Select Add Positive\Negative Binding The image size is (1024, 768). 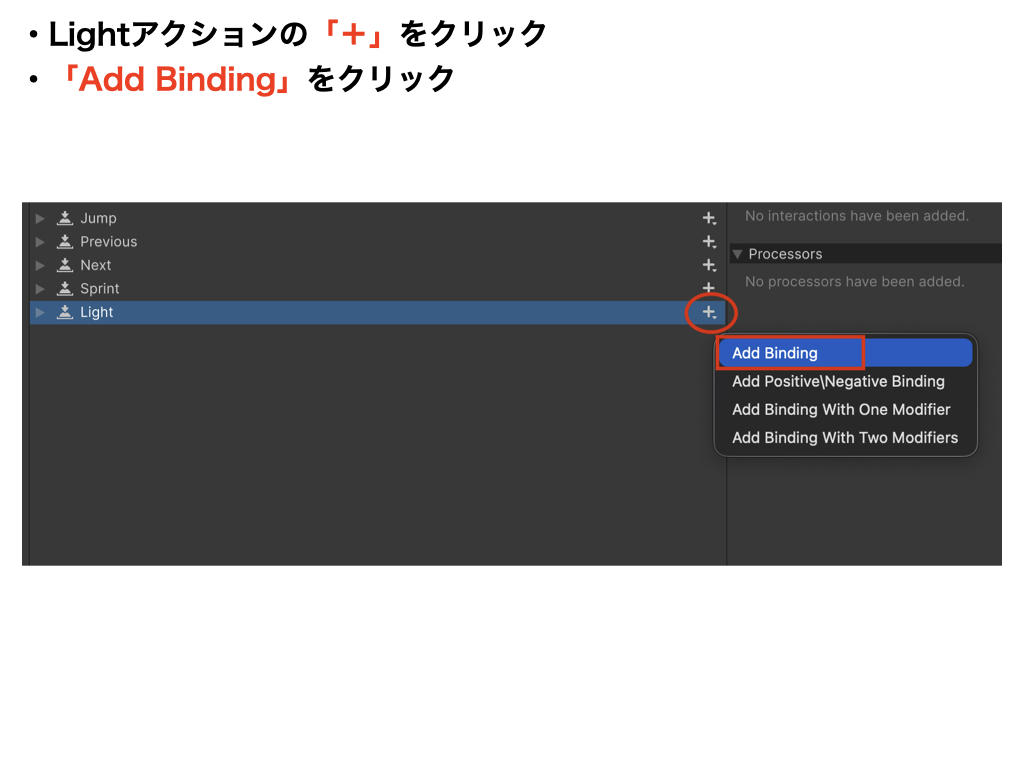click(838, 381)
